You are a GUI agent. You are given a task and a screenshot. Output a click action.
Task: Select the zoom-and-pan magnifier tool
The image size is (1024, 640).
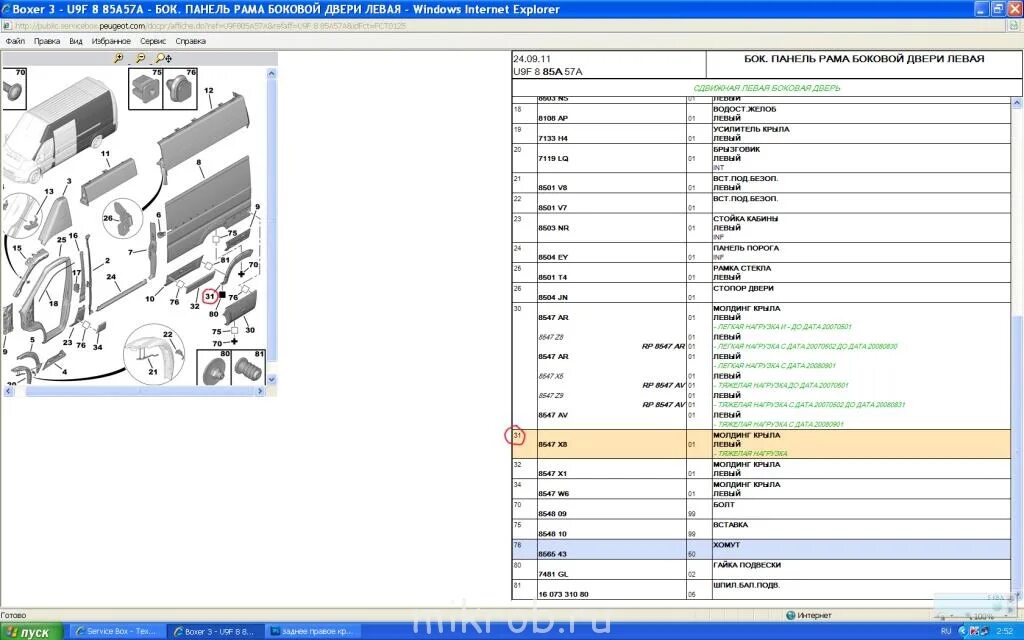163,58
